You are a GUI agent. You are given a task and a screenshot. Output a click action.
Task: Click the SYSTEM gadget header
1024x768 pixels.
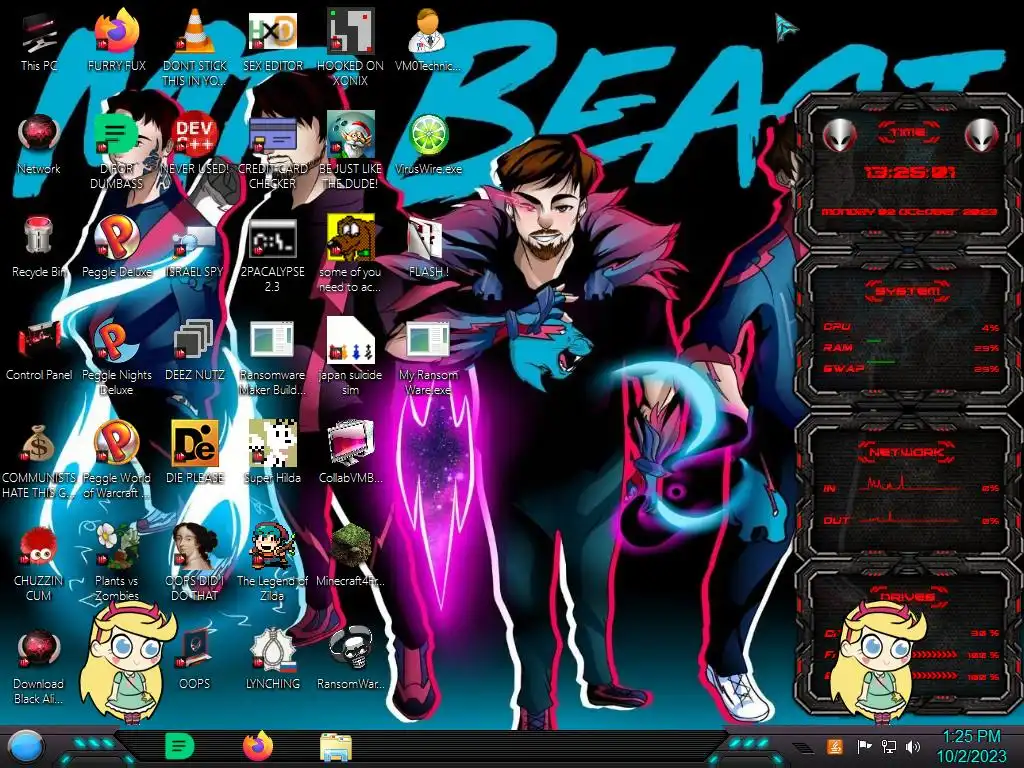point(908,291)
